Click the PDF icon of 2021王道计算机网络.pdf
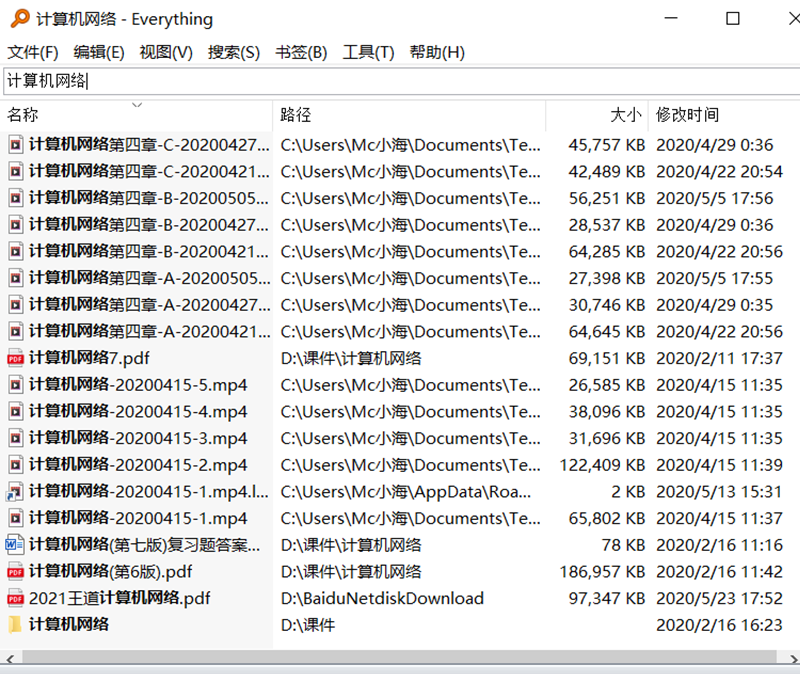The height and width of the screenshot is (674, 800). [15, 598]
